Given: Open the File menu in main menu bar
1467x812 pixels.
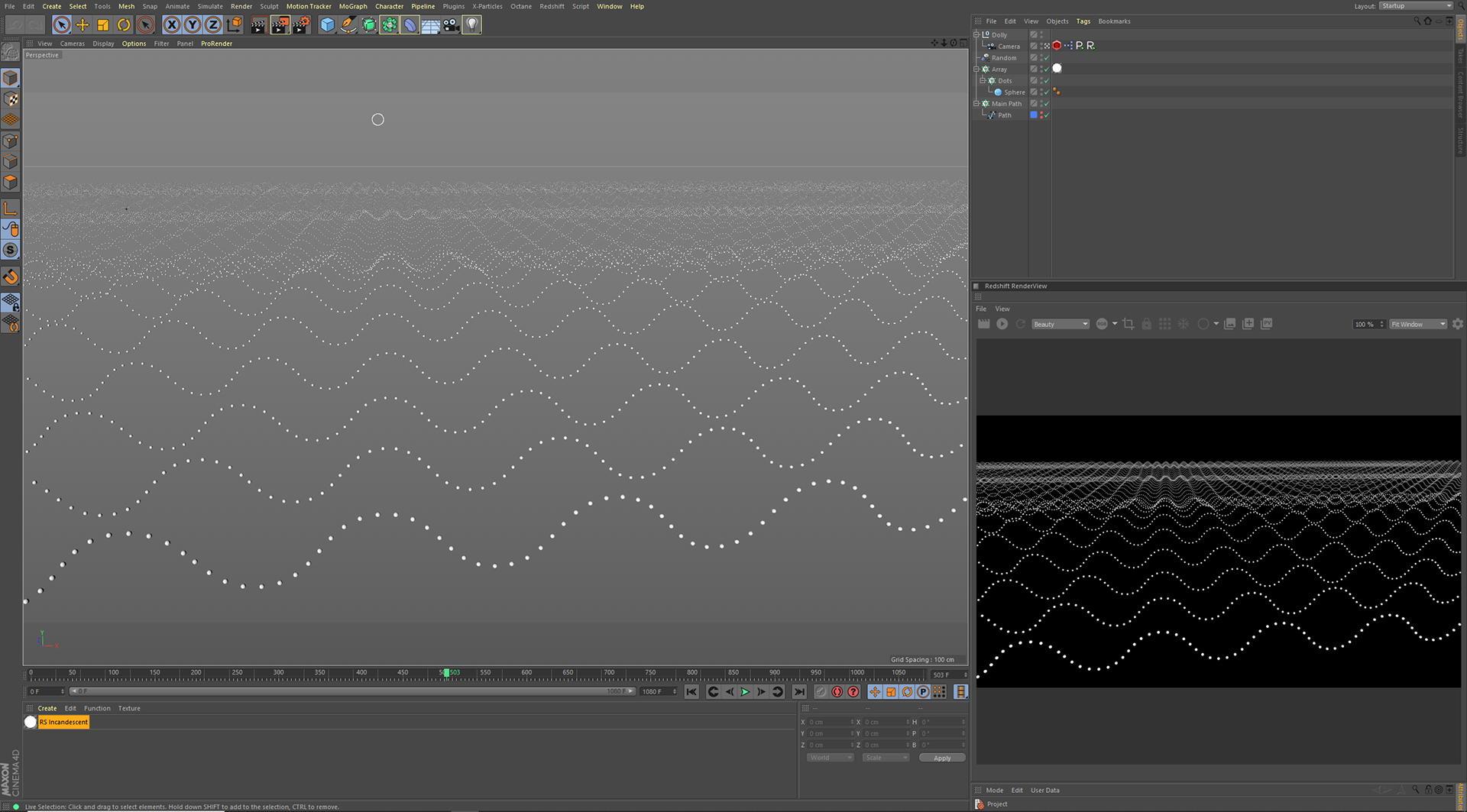Looking at the screenshot, I should click(10, 6).
